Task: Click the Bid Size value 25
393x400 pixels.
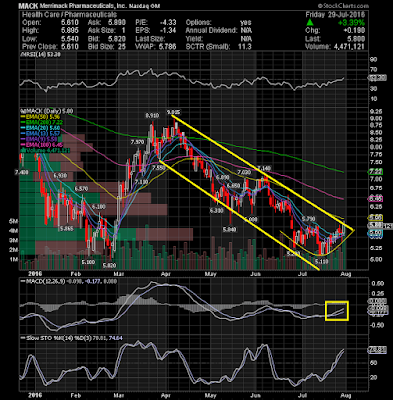Action: [122, 47]
